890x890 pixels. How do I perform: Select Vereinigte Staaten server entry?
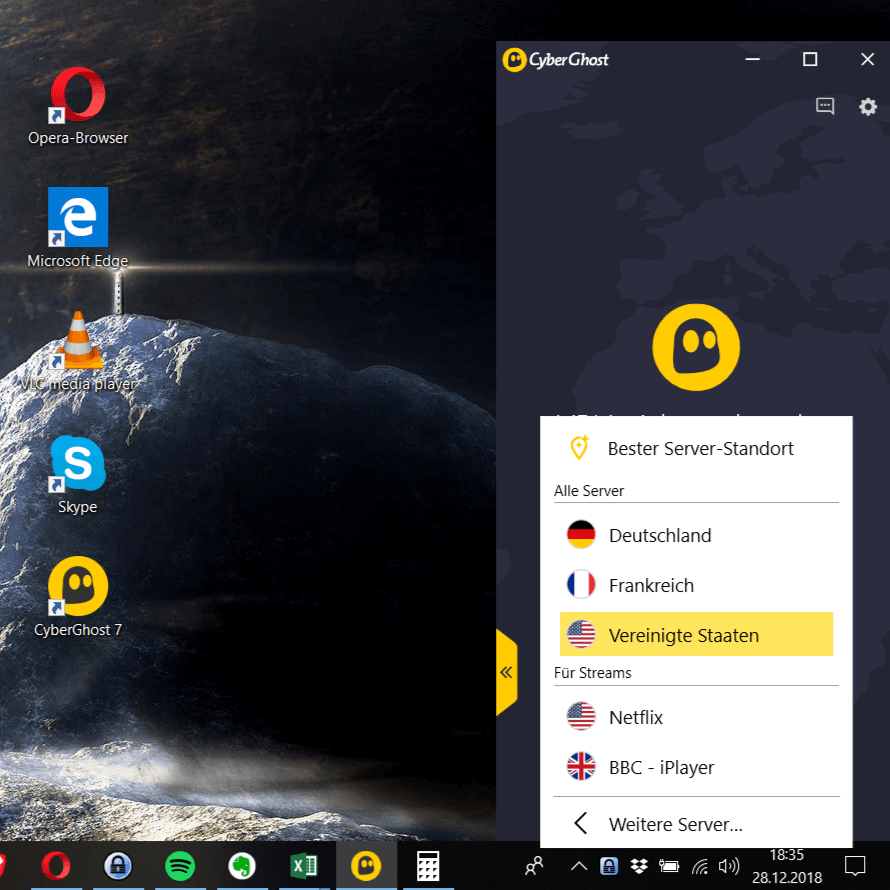696,635
